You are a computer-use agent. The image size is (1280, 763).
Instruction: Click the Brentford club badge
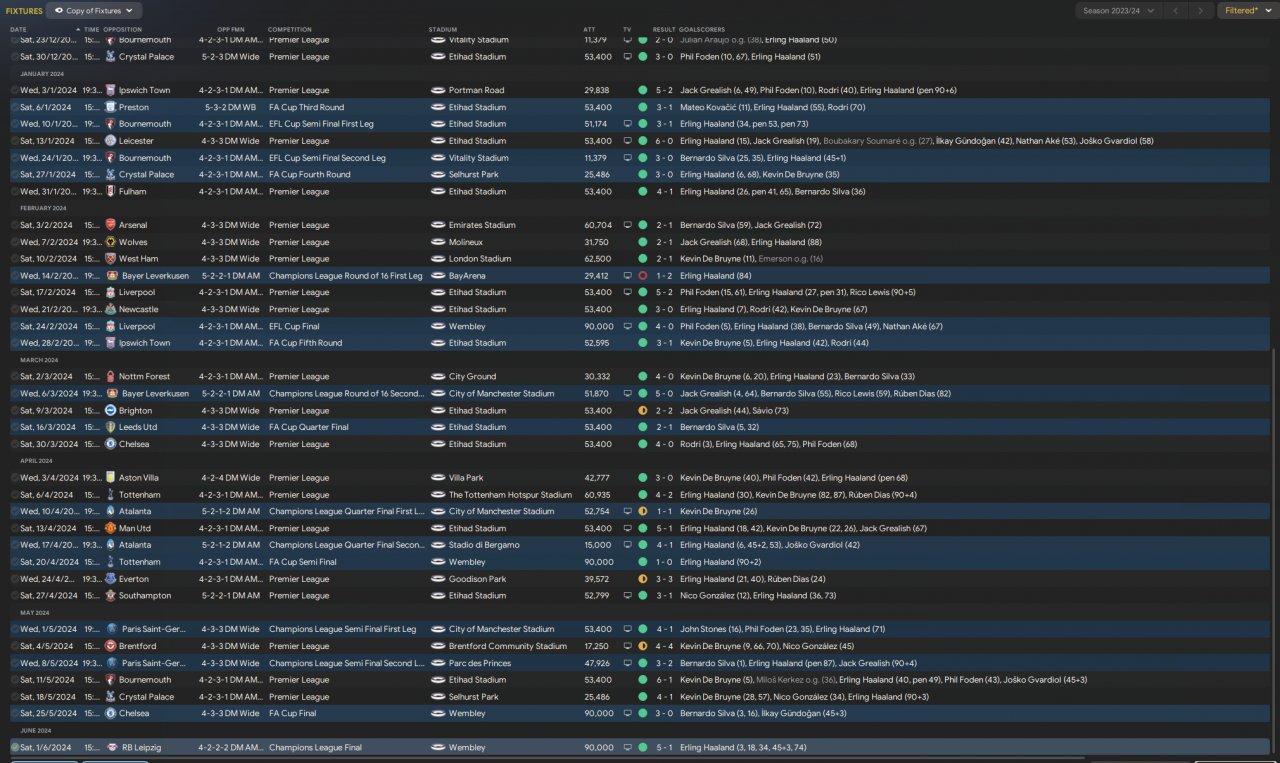(x=110, y=646)
